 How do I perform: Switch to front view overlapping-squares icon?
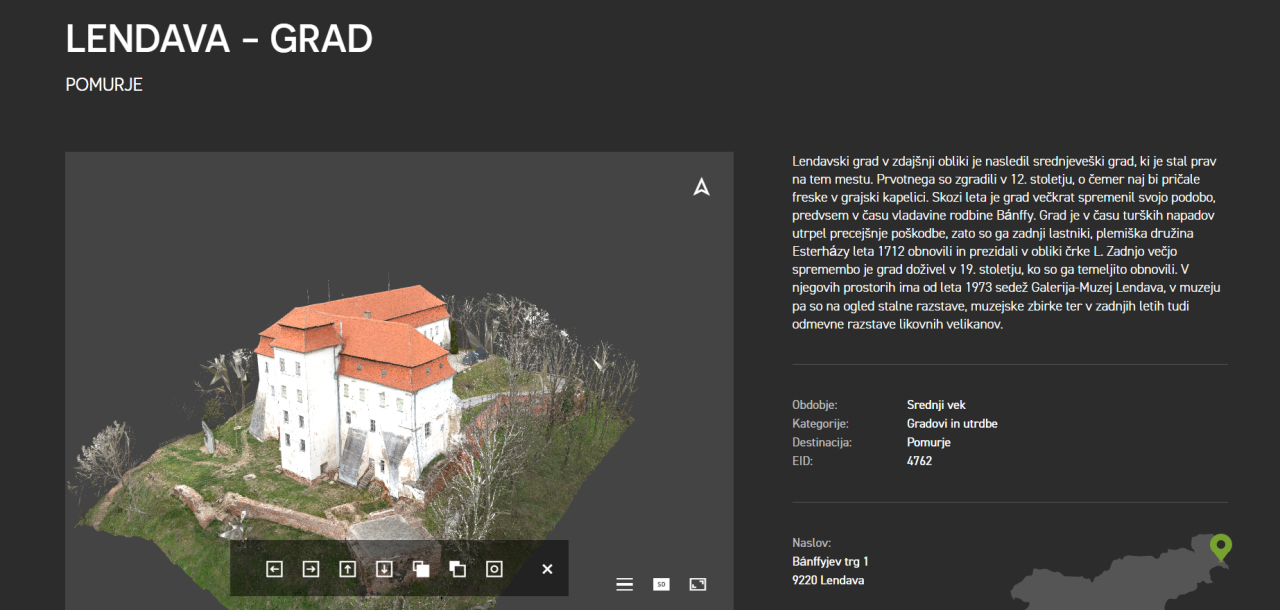click(x=421, y=569)
